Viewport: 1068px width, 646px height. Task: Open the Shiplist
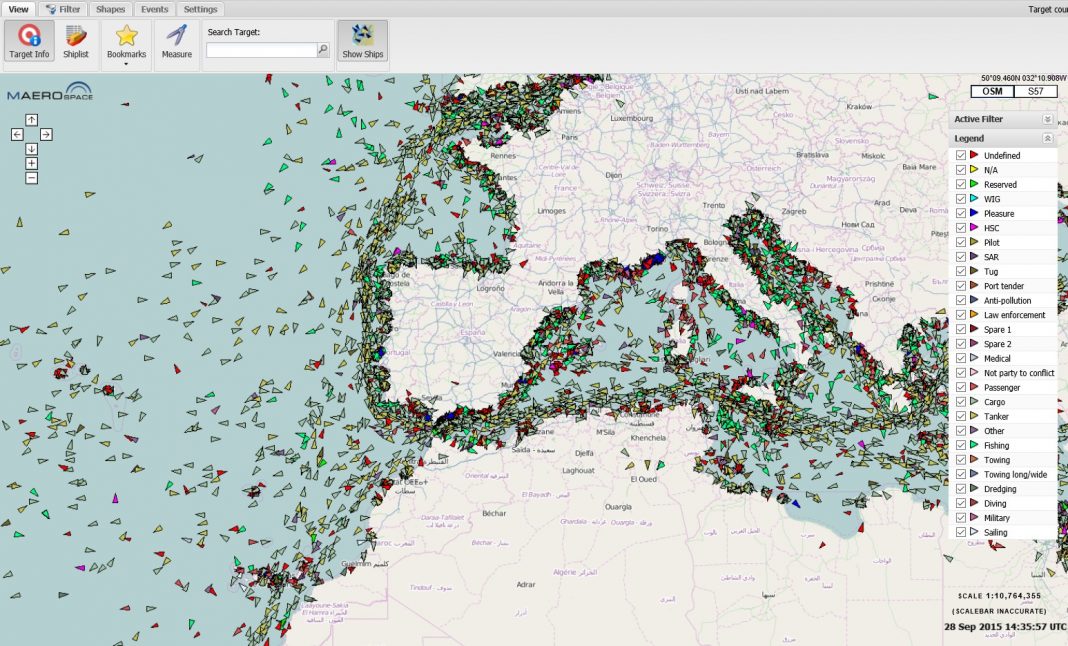tap(76, 41)
